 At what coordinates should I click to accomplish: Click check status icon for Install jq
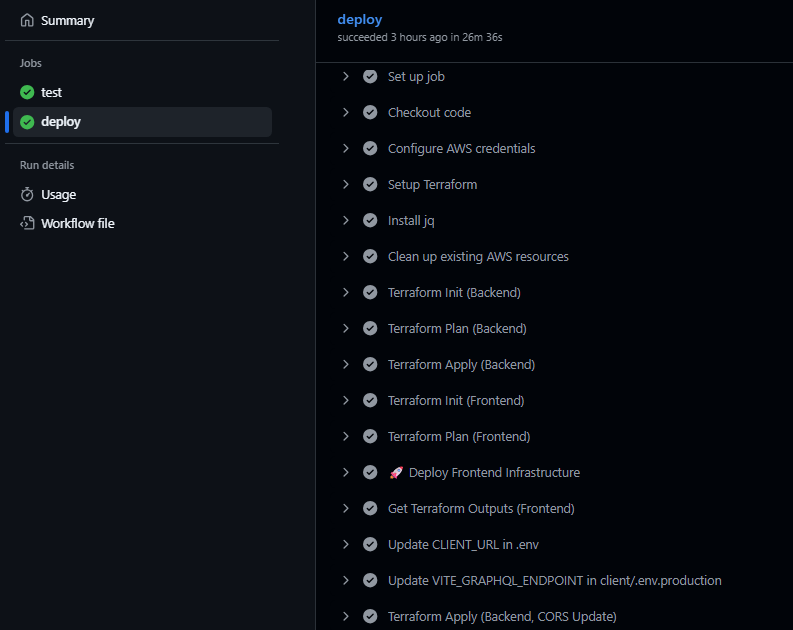tap(370, 220)
